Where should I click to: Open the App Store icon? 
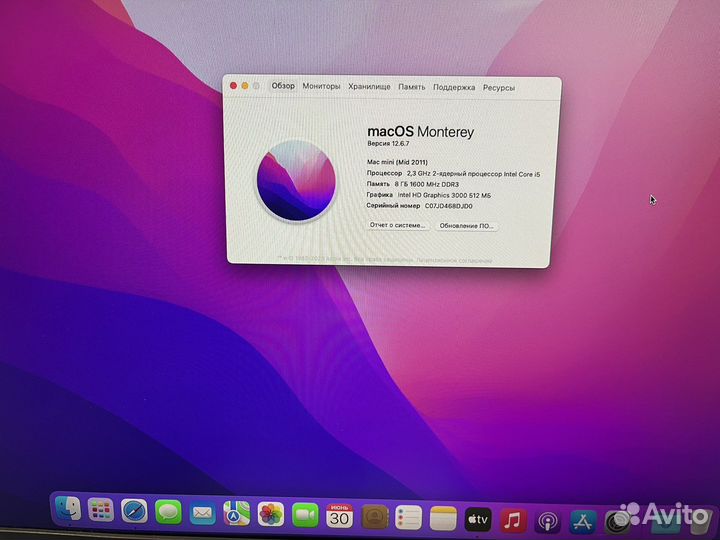coord(582,522)
